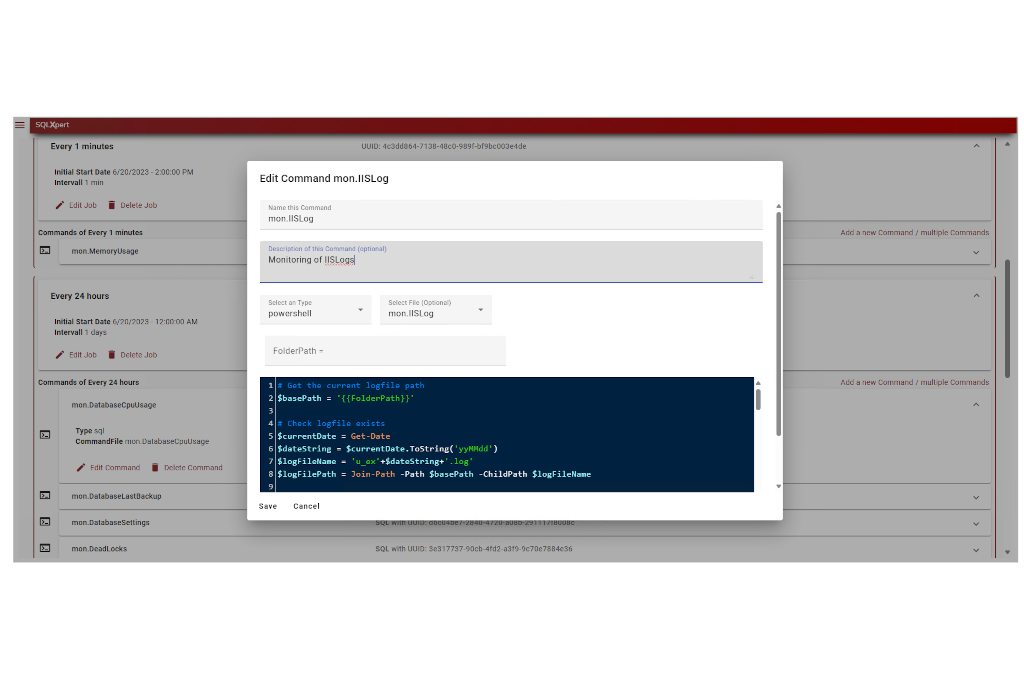Click the Edit Command pencil for mon.DatabaseCpuUsage
This screenshot has height=683, width=1024.
pos(82,467)
